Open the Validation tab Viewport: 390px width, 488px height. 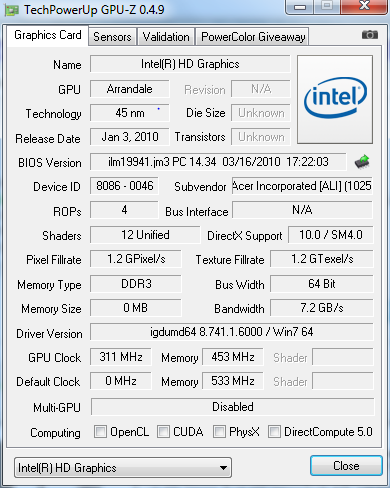click(166, 37)
